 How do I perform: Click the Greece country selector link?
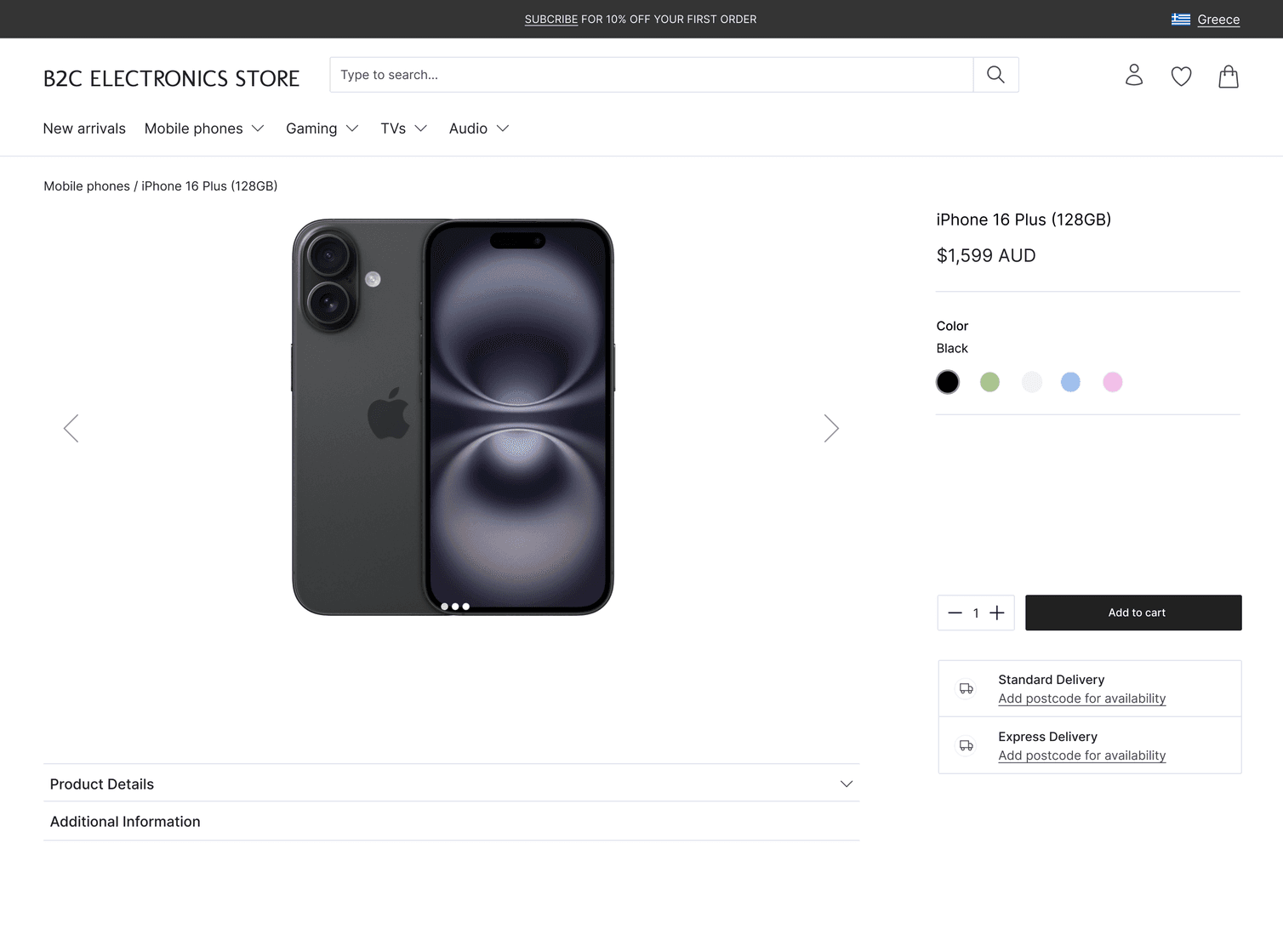(x=1217, y=20)
